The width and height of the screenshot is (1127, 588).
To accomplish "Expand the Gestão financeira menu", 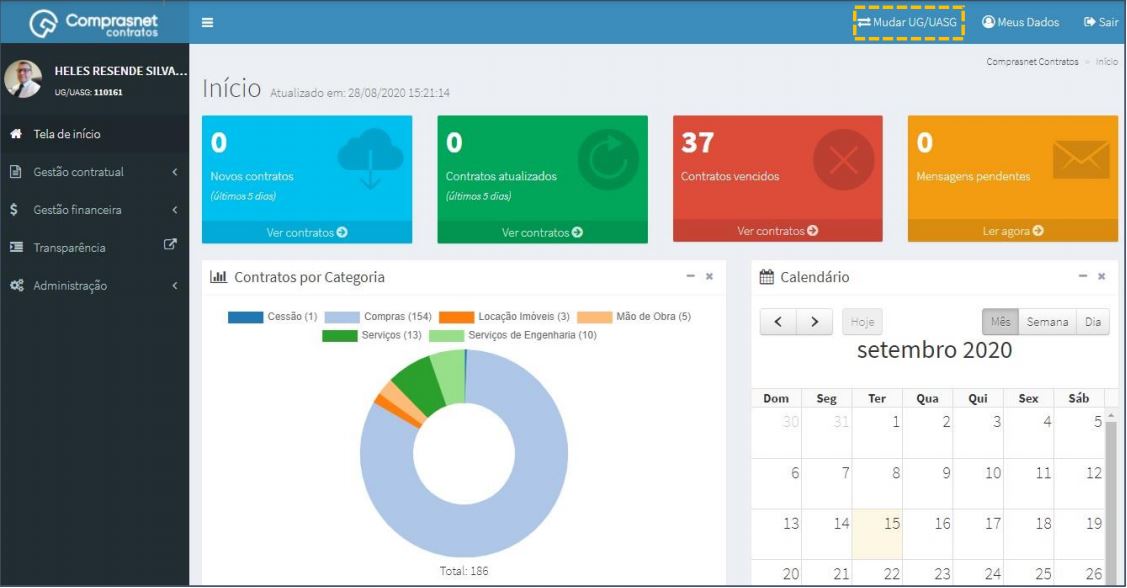I will (94, 210).
